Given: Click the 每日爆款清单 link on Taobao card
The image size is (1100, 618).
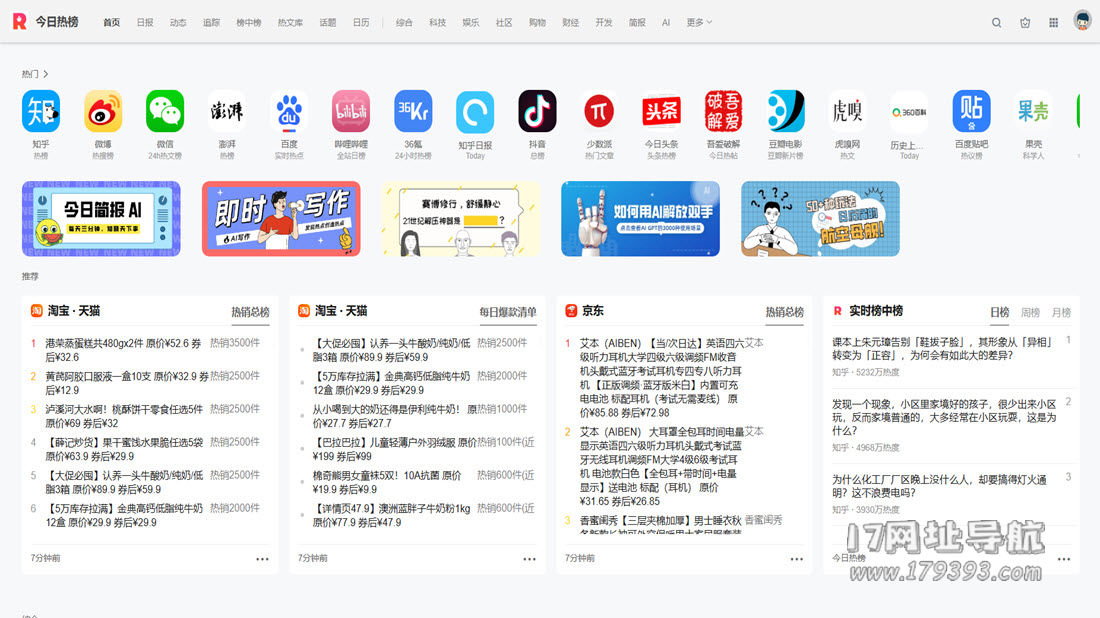Looking at the screenshot, I should pyautogui.click(x=507, y=312).
